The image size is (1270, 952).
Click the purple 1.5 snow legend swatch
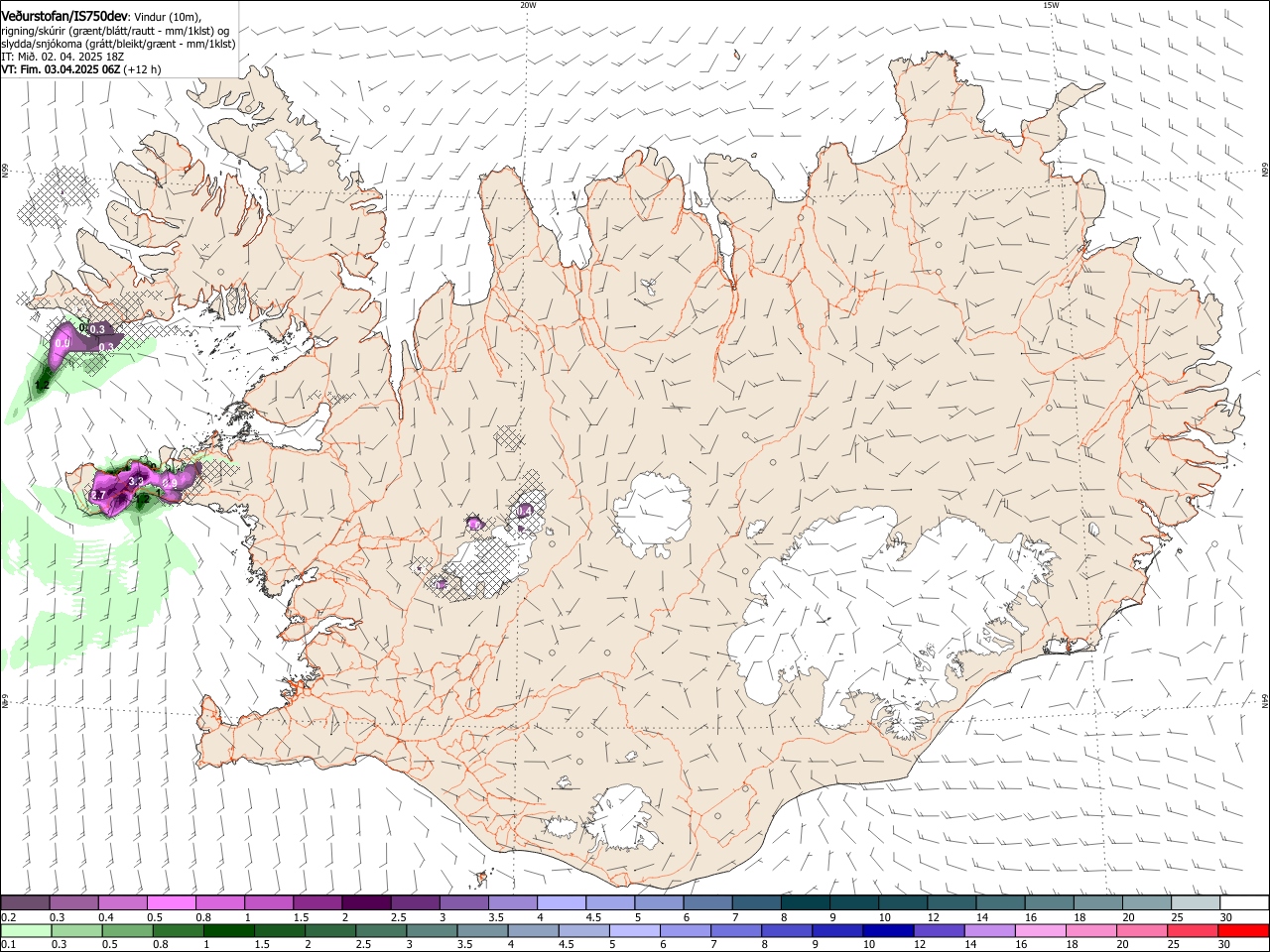[317, 903]
